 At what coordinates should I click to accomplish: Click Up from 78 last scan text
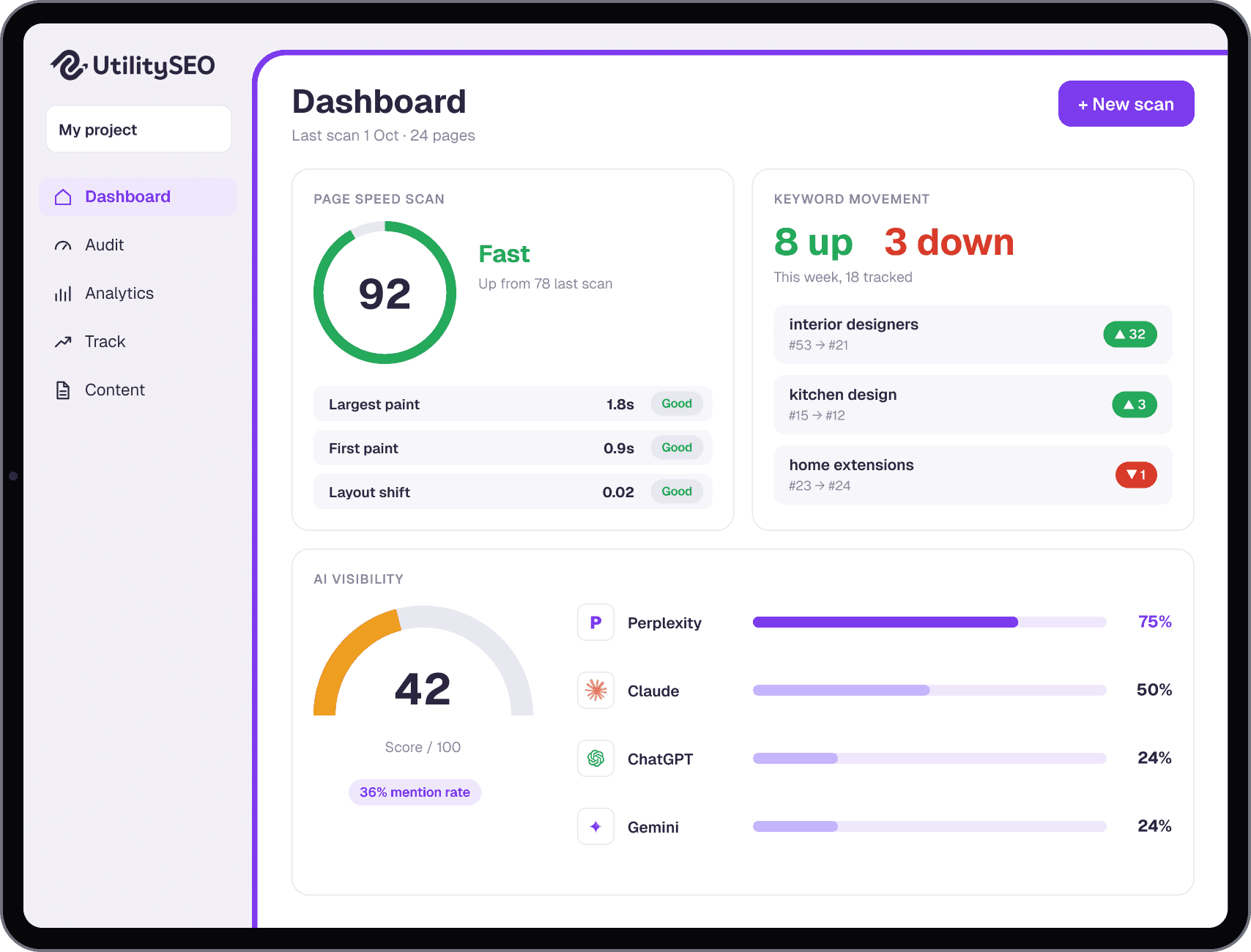click(x=546, y=284)
